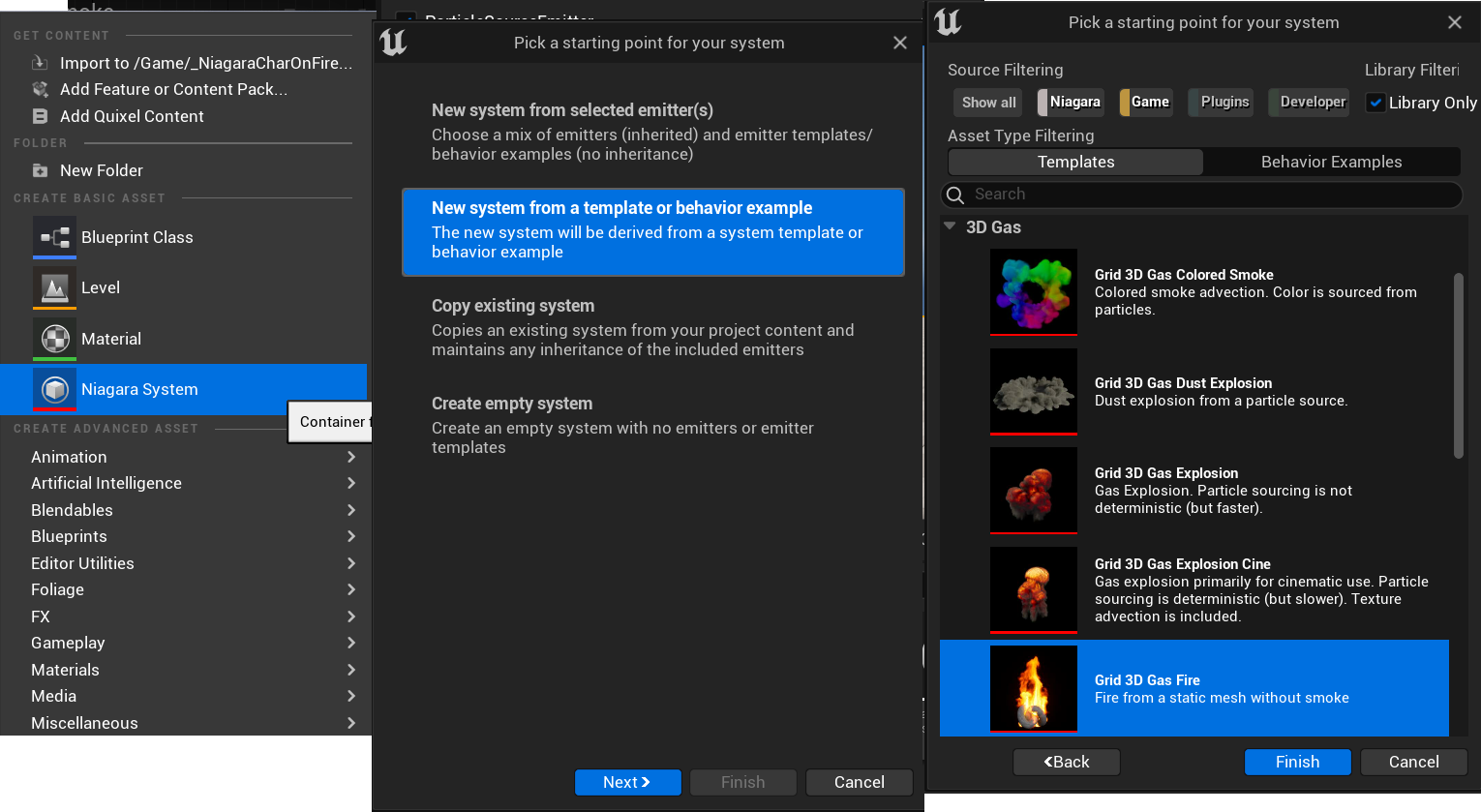
Task: Click the Material asset icon
Action: pos(54,339)
